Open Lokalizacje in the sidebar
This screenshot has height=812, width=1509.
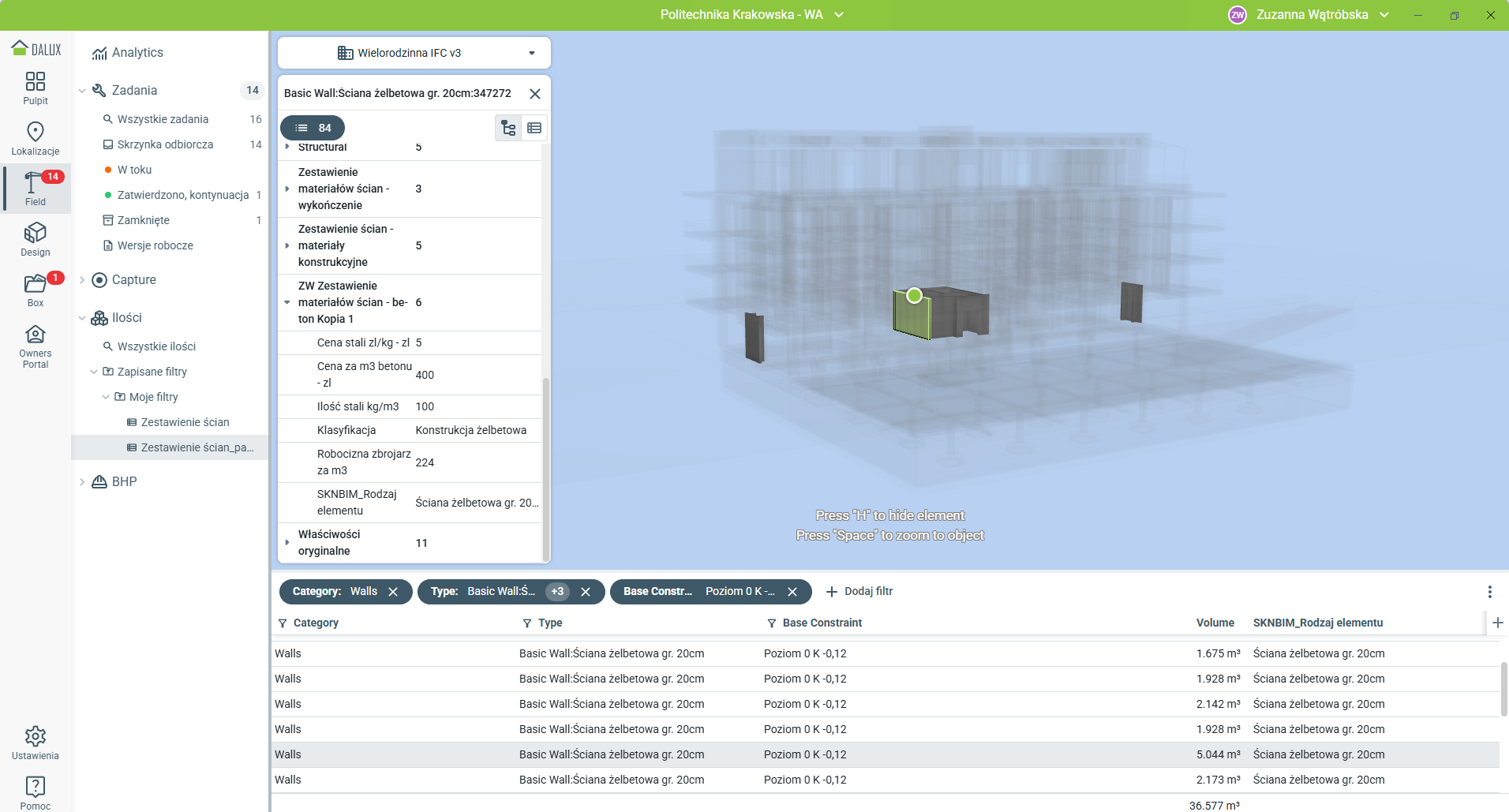(x=36, y=138)
